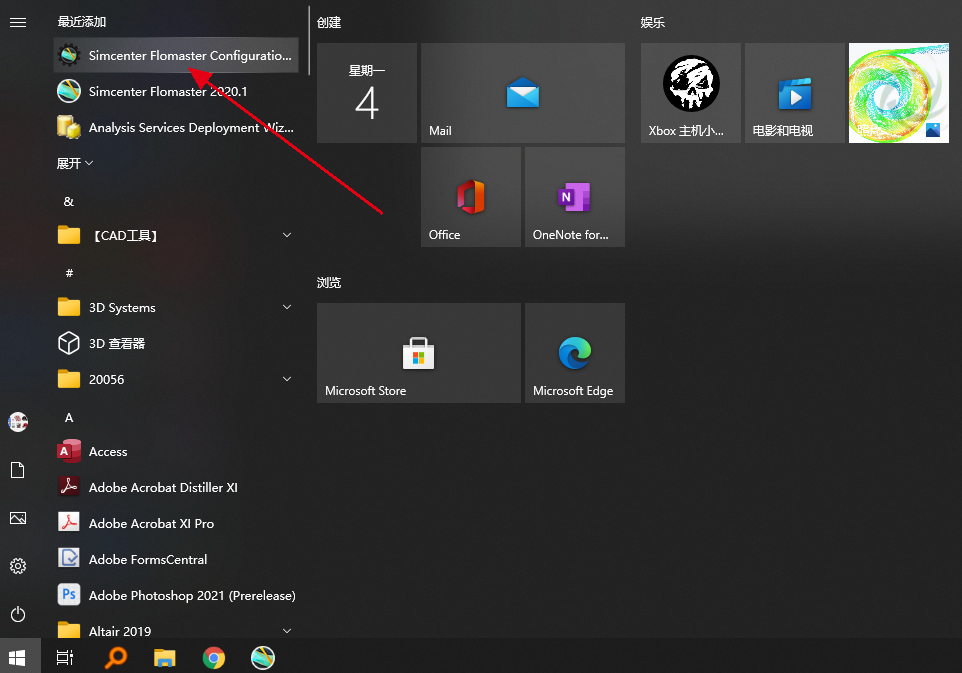
Task: Open Xbox console companion tile
Action: tap(691, 93)
